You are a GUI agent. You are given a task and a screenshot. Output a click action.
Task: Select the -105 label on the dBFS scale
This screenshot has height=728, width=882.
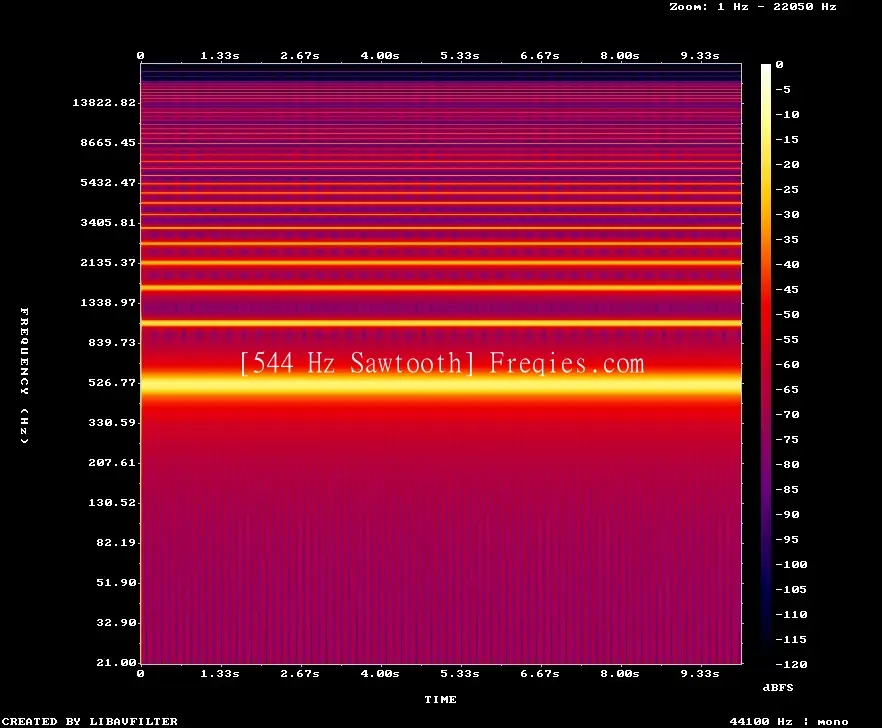[791, 590]
